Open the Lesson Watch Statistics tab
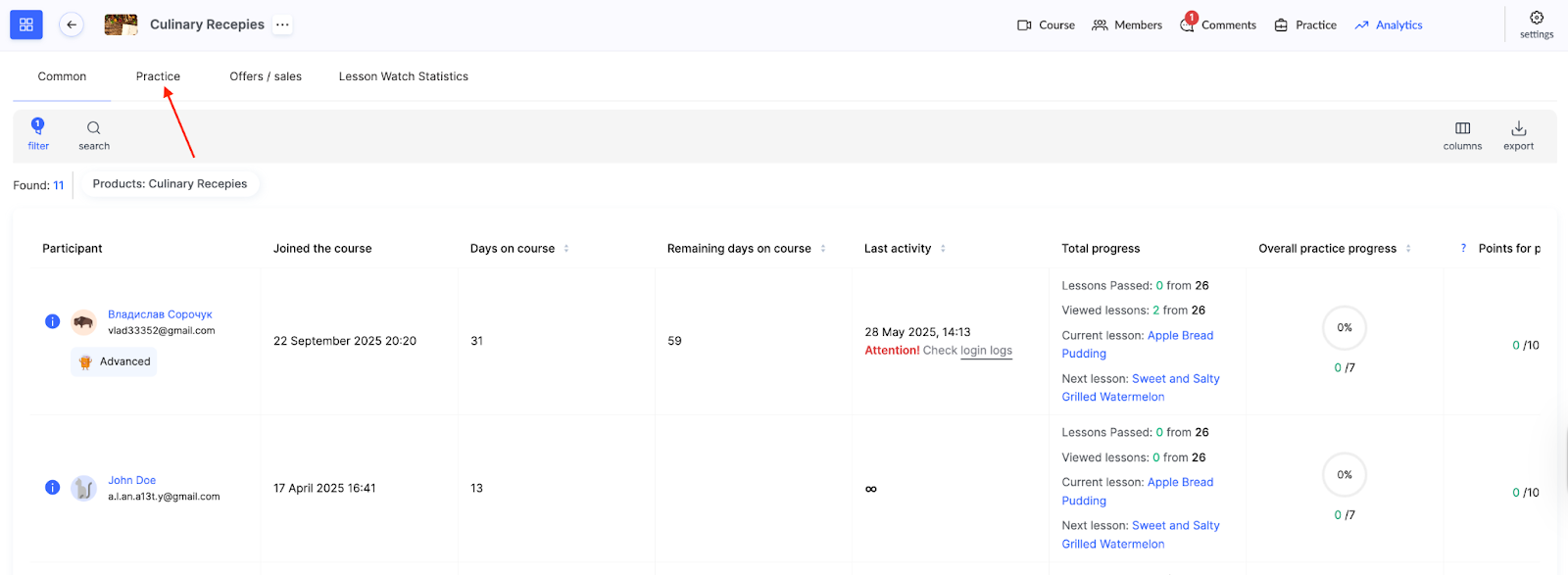The height and width of the screenshot is (575, 1568). (403, 76)
